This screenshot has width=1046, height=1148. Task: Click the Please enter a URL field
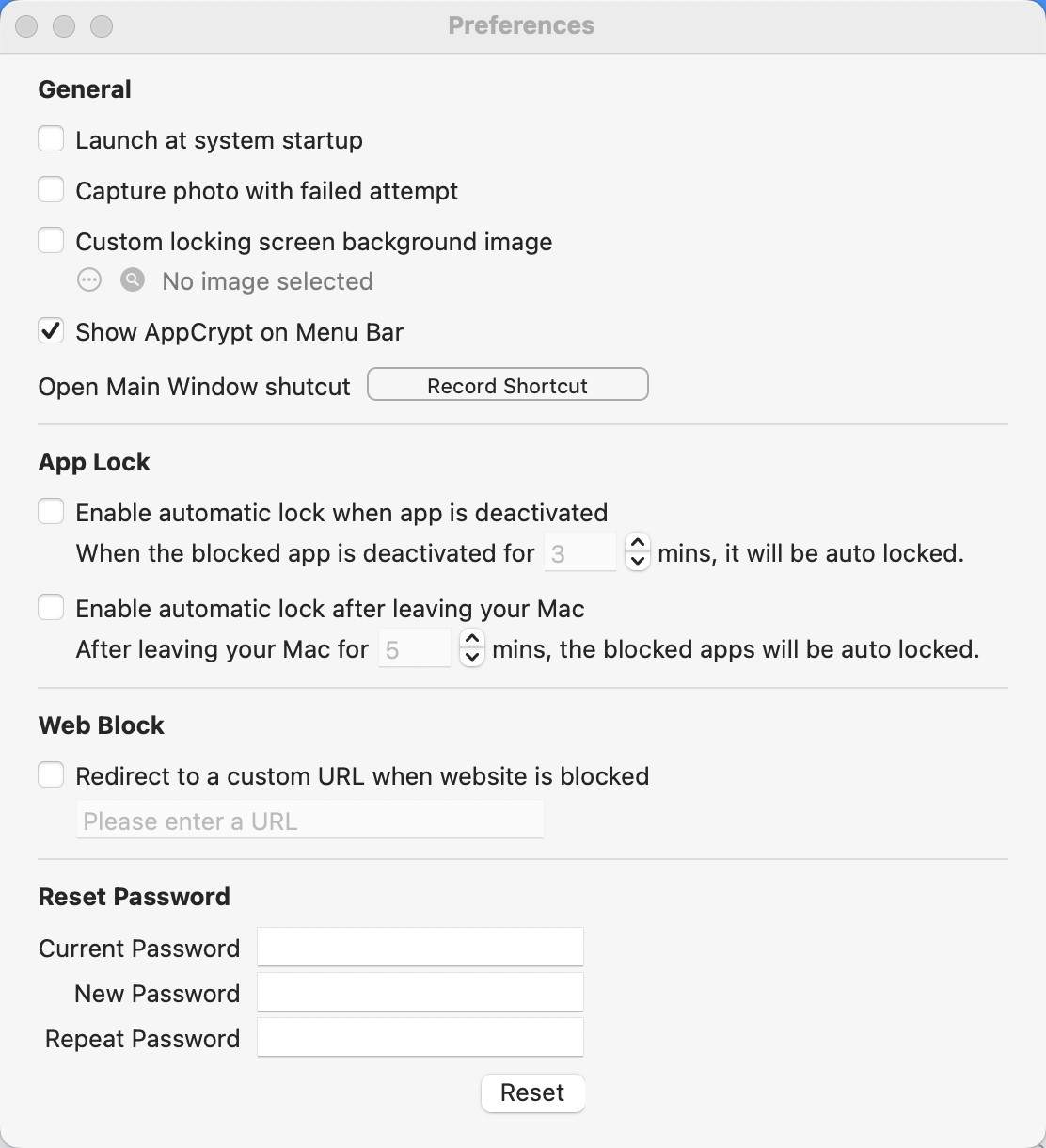309,821
